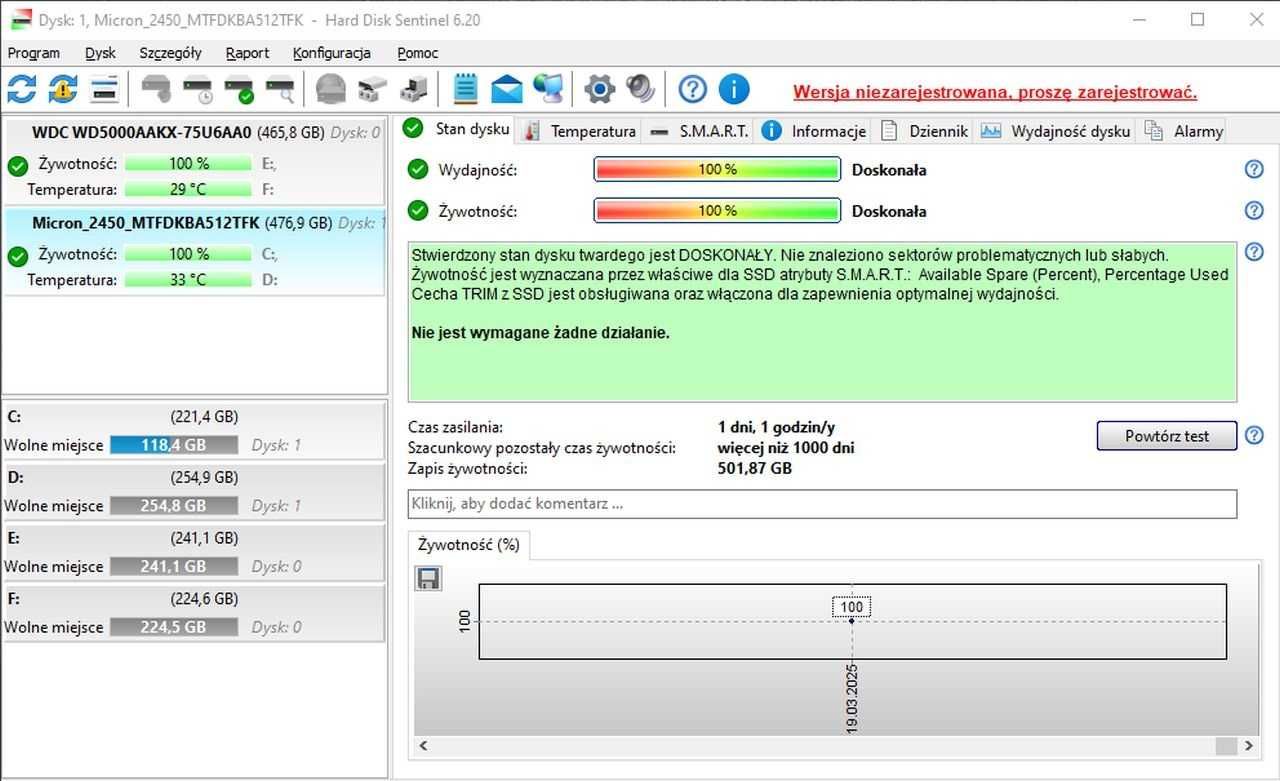Screen dimensions: 1280x781
Task: Click the toolbar icon showing two small disk drives
Action: point(372,89)
